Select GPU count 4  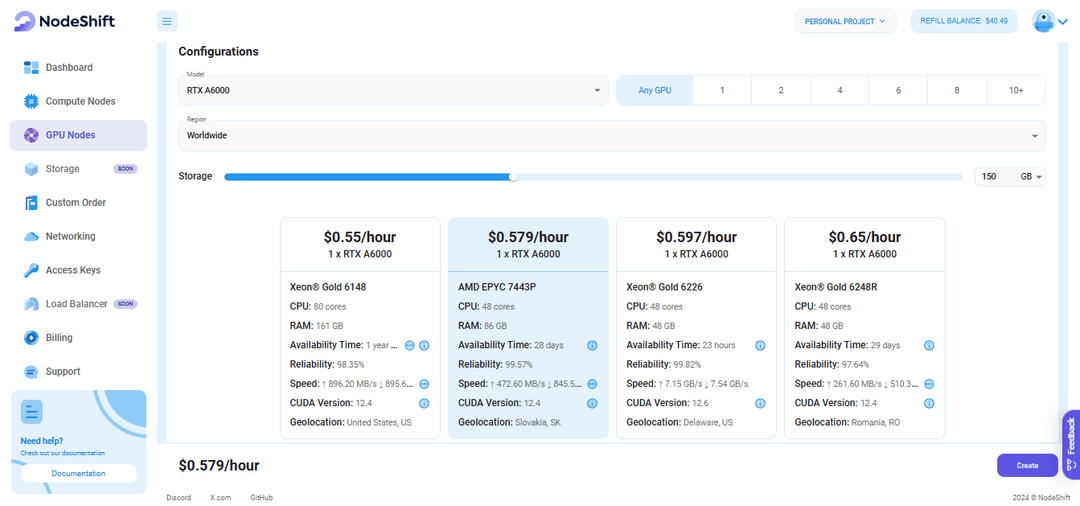(840, 90)
